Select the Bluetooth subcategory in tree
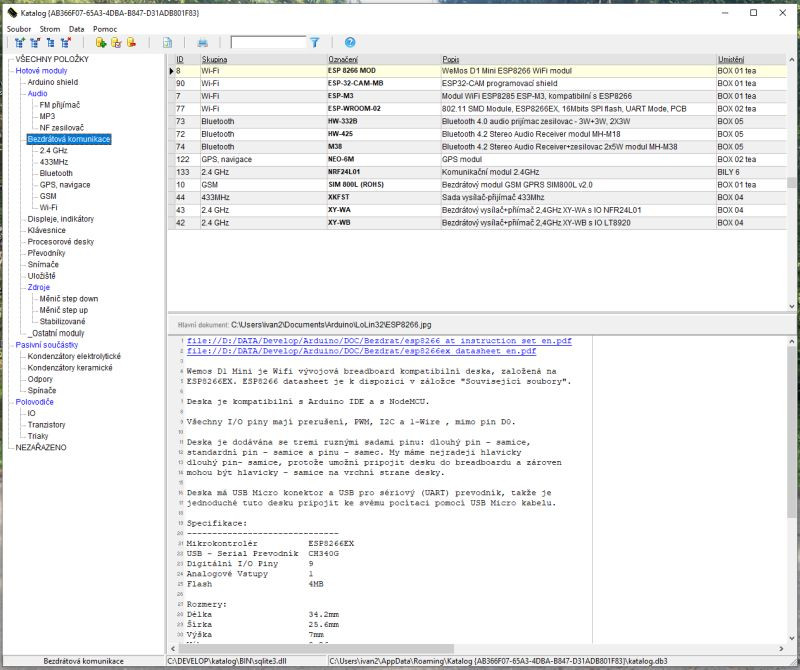Viewport: 800px width, 670px height. tap(56, 173)
